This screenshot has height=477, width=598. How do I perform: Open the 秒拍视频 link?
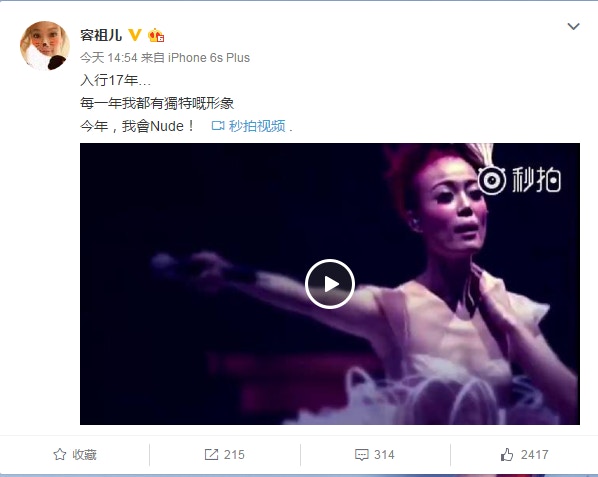[x=257, y=126]
